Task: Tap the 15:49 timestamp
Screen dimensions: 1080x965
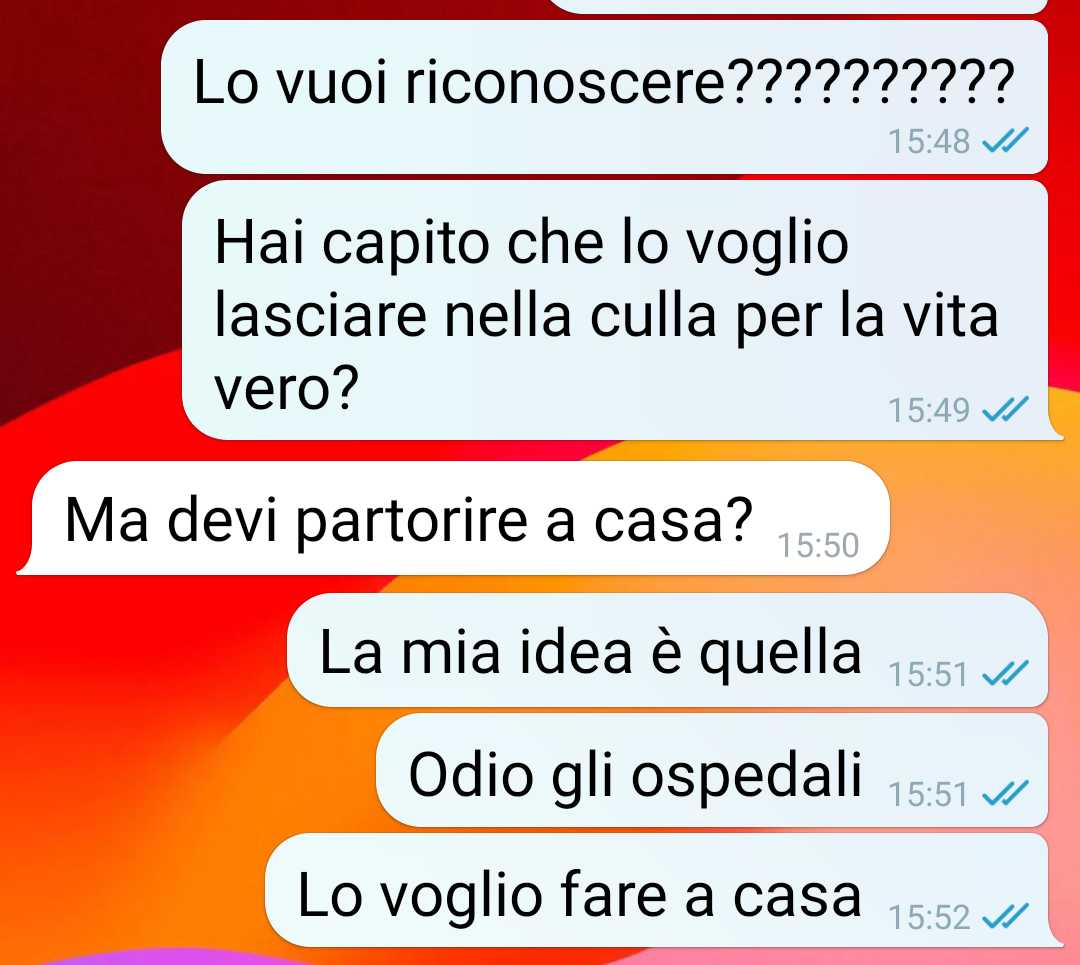Action: point(928,410)
